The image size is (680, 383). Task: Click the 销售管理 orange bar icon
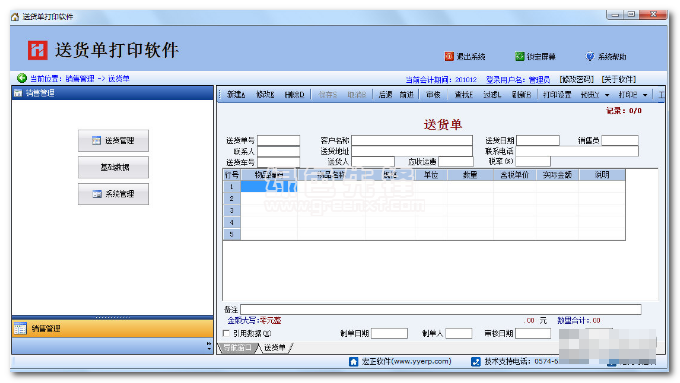[x=20, y=328]
